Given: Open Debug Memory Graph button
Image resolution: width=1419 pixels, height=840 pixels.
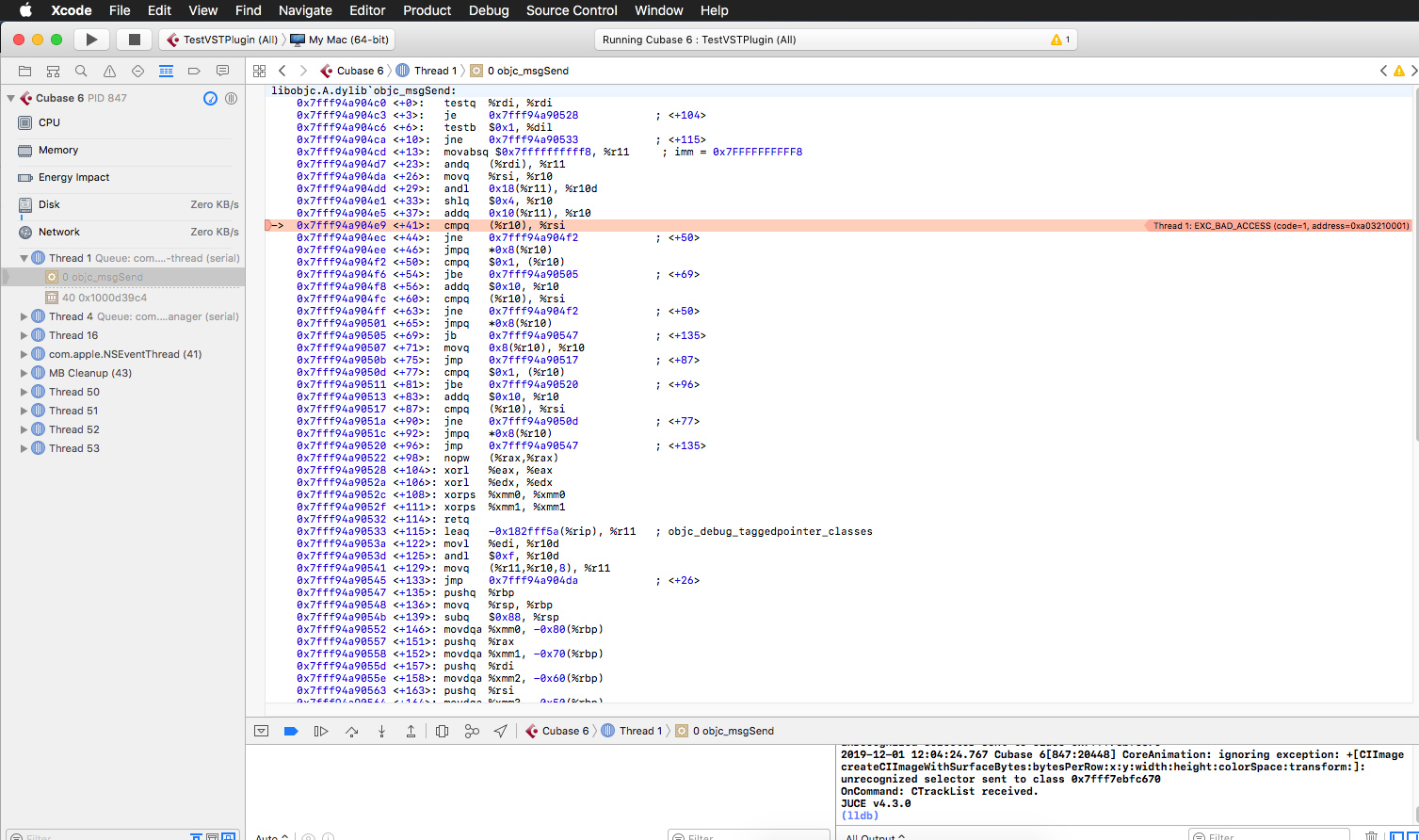Looking at the screenshot, I should pyautogui.click(x=472, y=731).
